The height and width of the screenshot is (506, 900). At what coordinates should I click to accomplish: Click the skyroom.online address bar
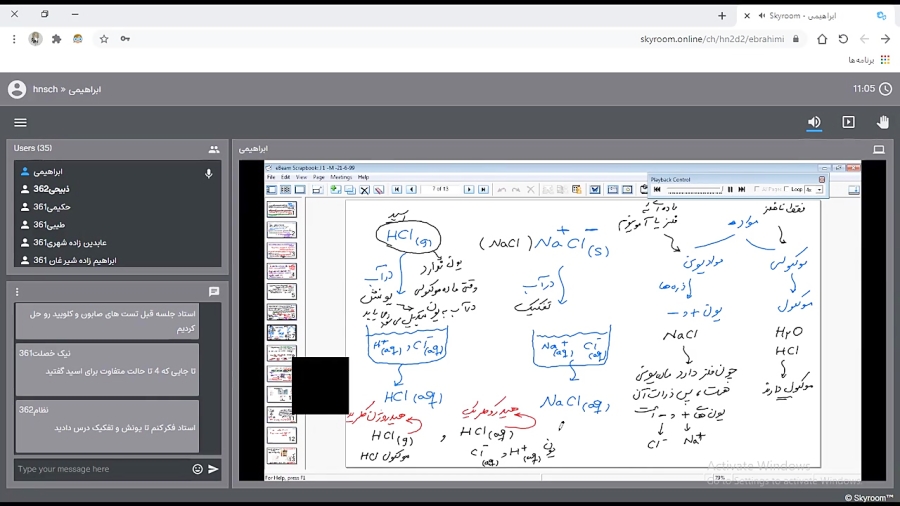pos(712,39)
